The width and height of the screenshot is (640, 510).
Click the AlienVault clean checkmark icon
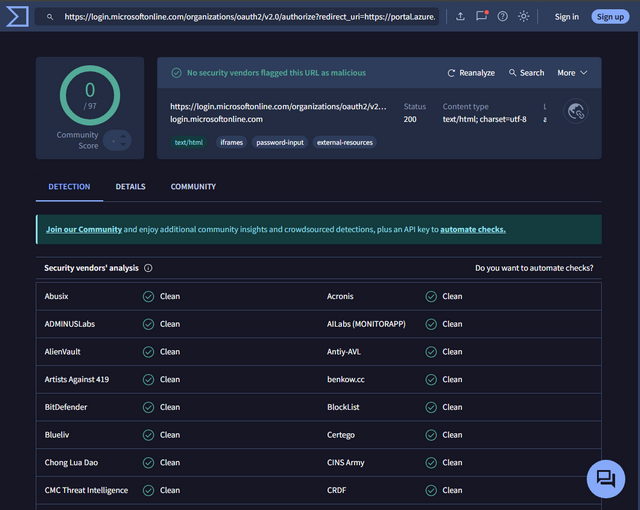[149, 352]
